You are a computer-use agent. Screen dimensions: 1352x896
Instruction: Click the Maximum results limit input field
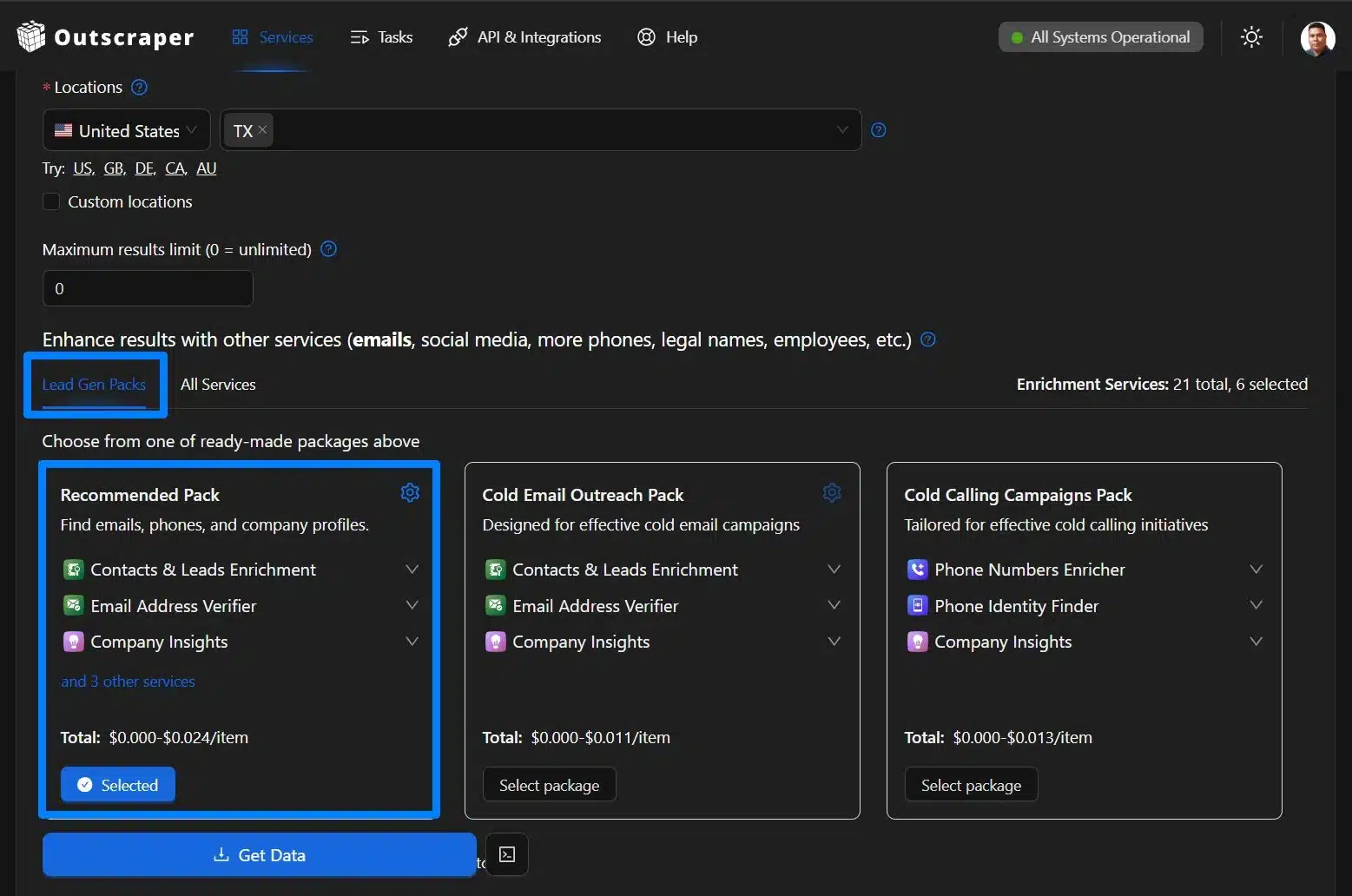[148, 288]
